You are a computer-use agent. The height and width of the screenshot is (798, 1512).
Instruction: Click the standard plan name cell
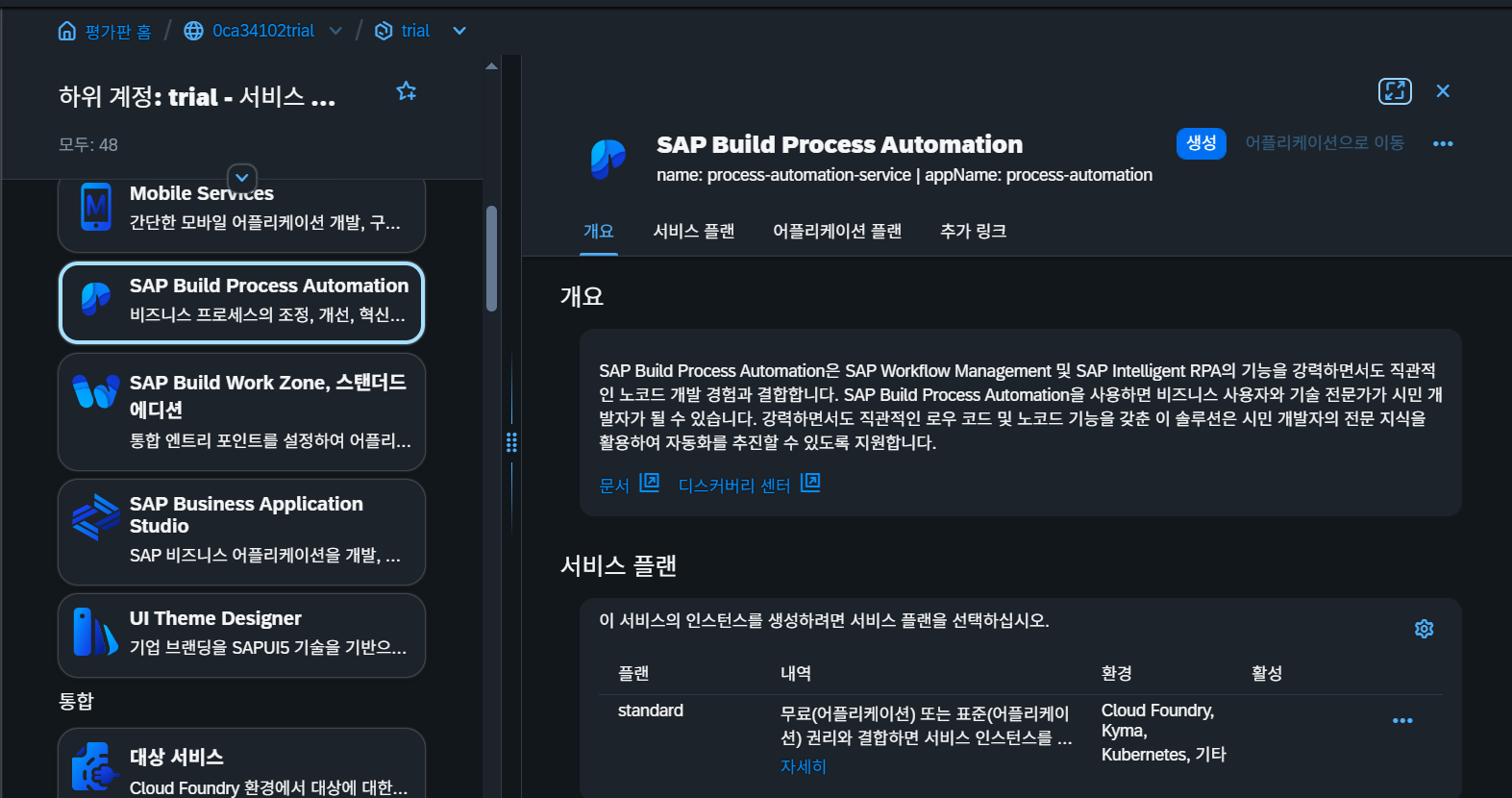pos(651,711)
